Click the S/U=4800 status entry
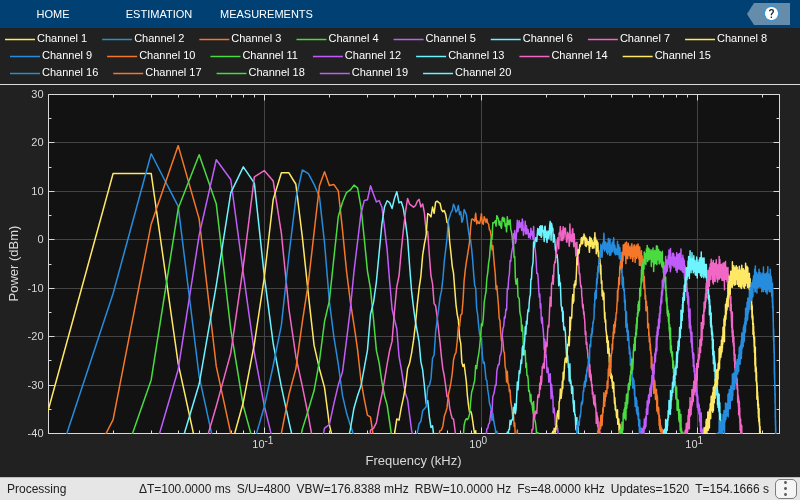 point(263,489)
